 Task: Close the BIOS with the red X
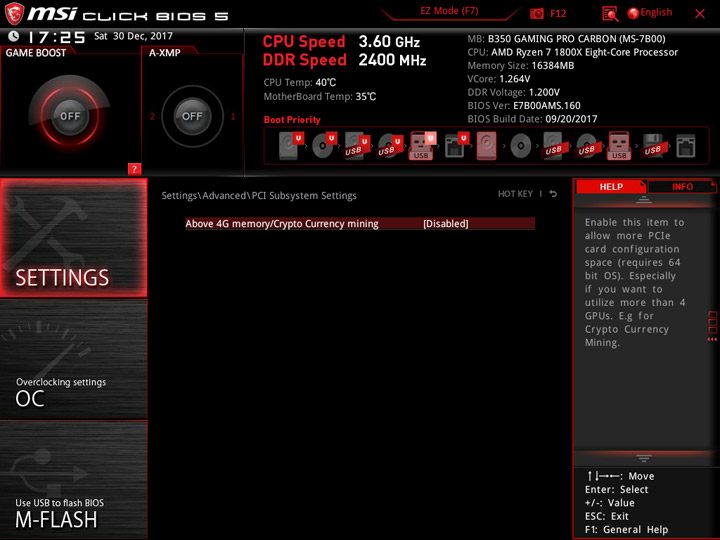click(699, 14)
